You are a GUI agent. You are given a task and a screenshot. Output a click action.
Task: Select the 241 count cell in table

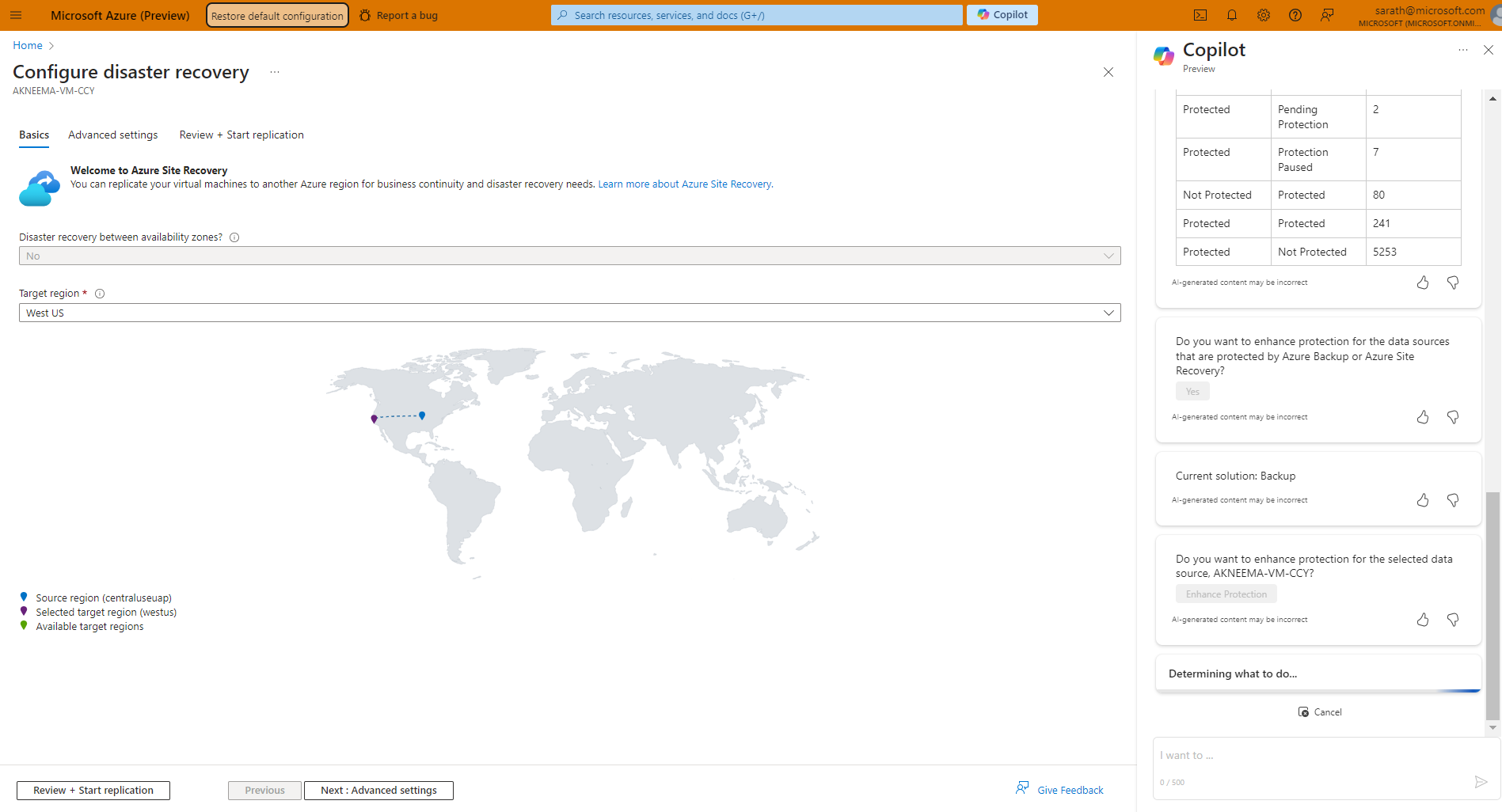pyautogui.click(x=1413, y=224)
